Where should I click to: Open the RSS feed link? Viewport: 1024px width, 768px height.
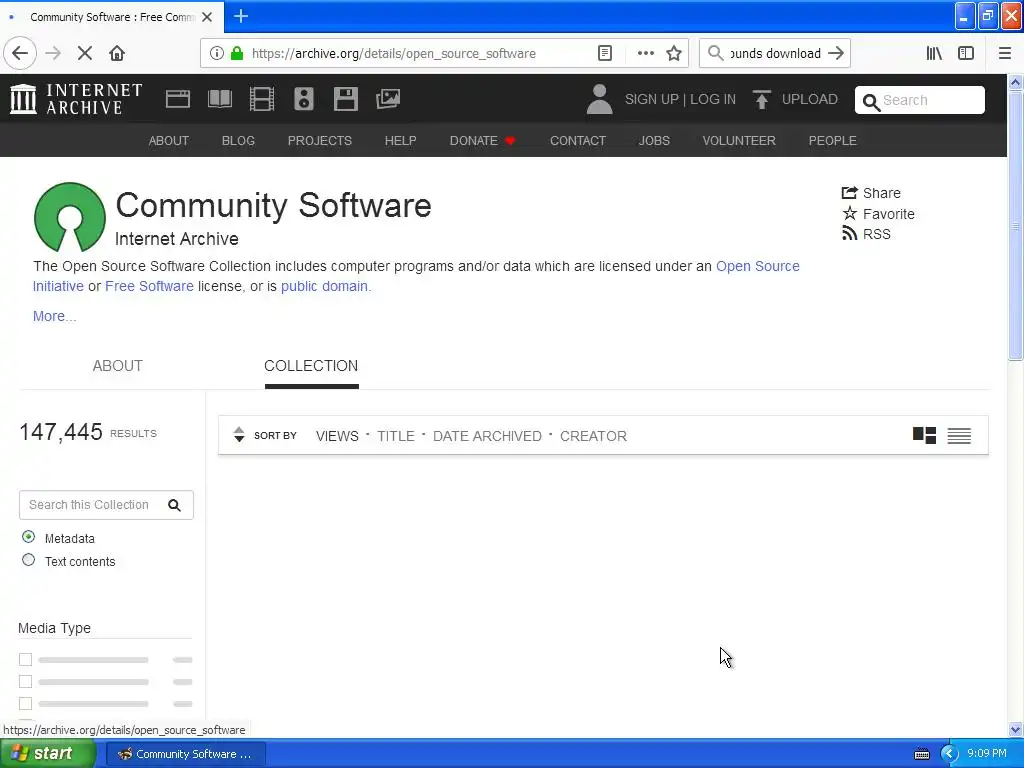click(866, 234)
